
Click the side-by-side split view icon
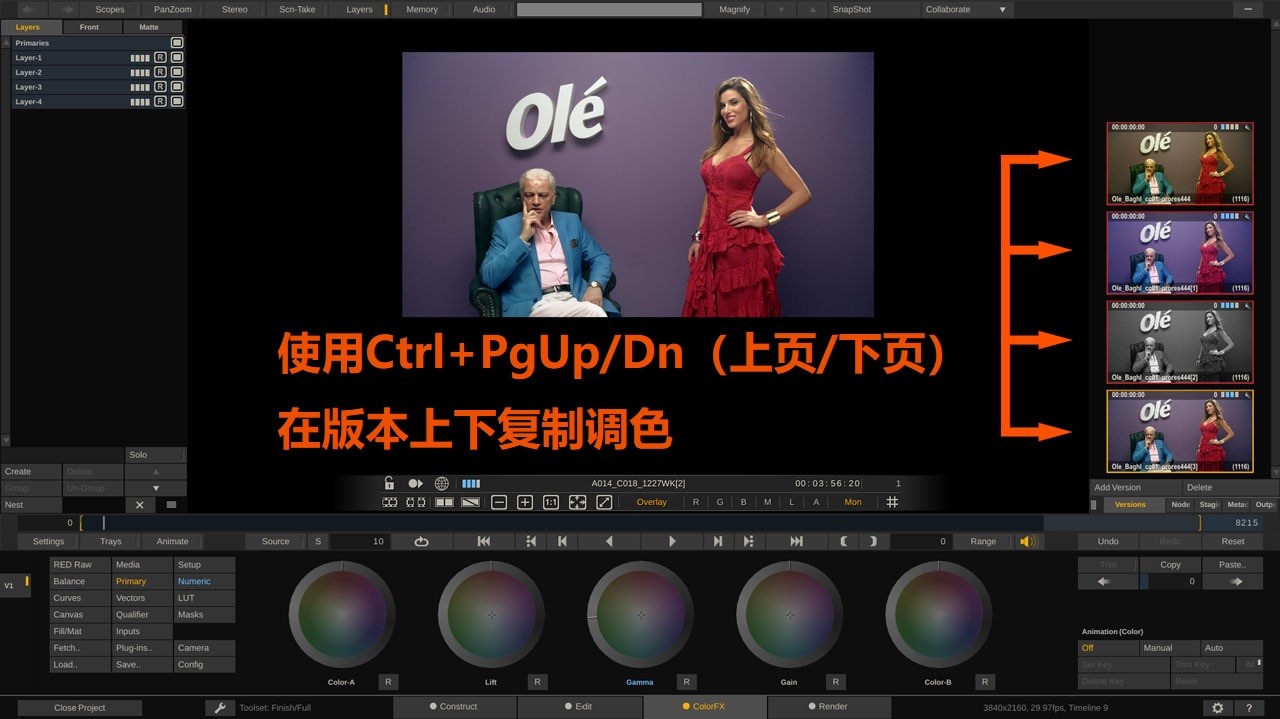[443, 502]
